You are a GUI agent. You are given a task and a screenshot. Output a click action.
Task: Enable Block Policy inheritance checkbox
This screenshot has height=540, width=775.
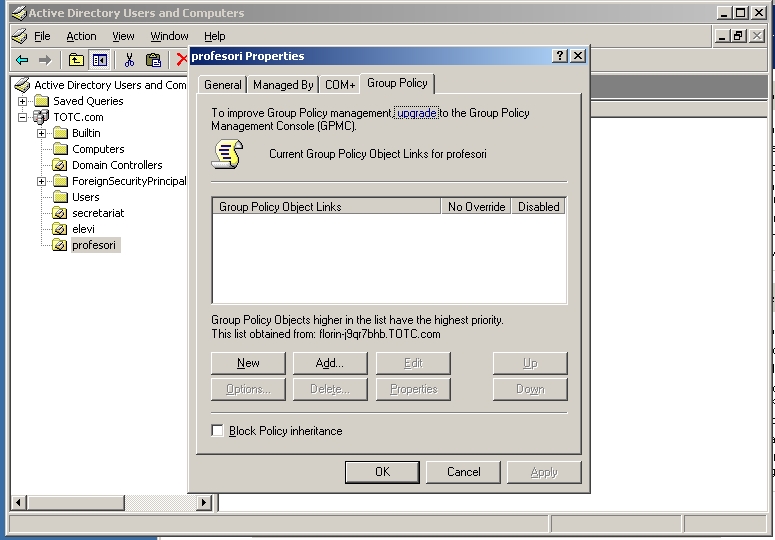click(x=217, y=430)
